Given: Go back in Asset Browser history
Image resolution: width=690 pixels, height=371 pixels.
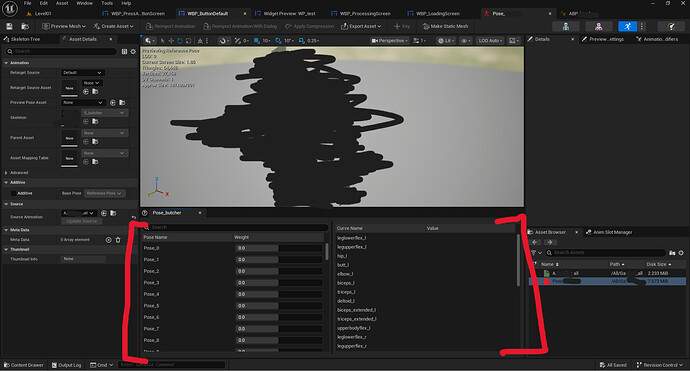Looking at the screenshot, I should tap(535, 242).
